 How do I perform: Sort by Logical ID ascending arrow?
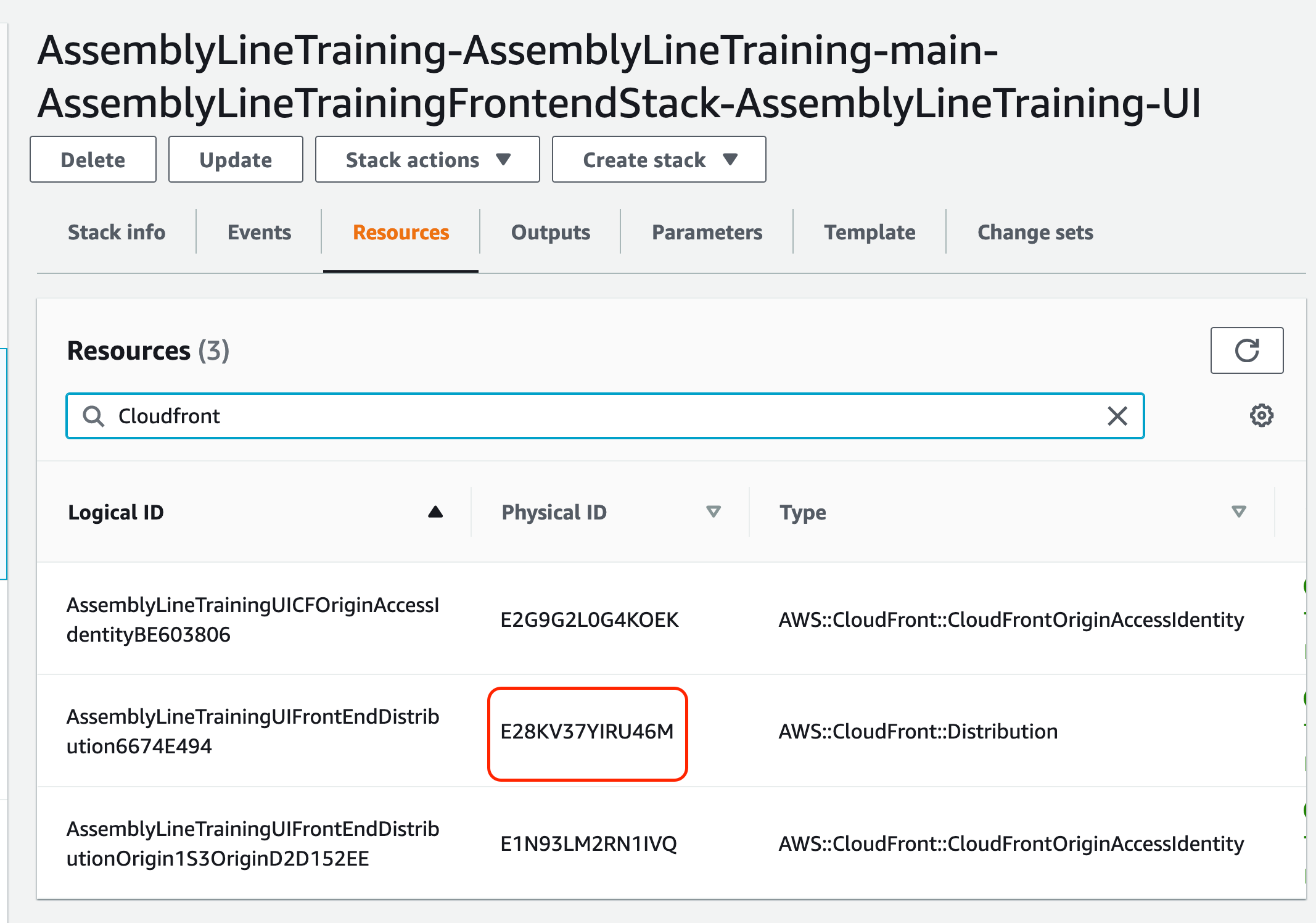tap(435, 512)
